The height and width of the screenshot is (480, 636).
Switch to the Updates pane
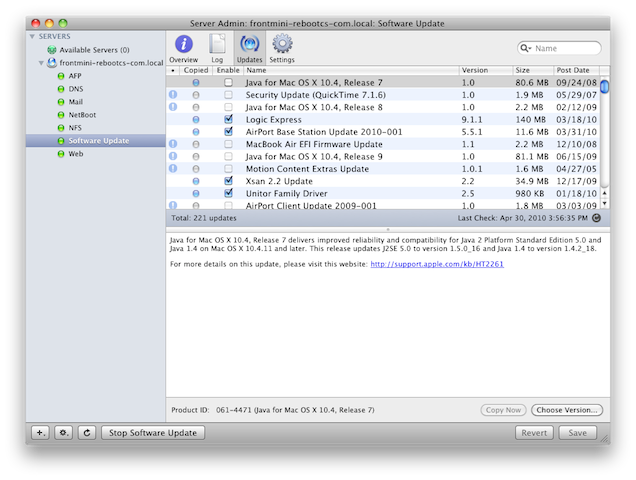(x=249, y=47)
